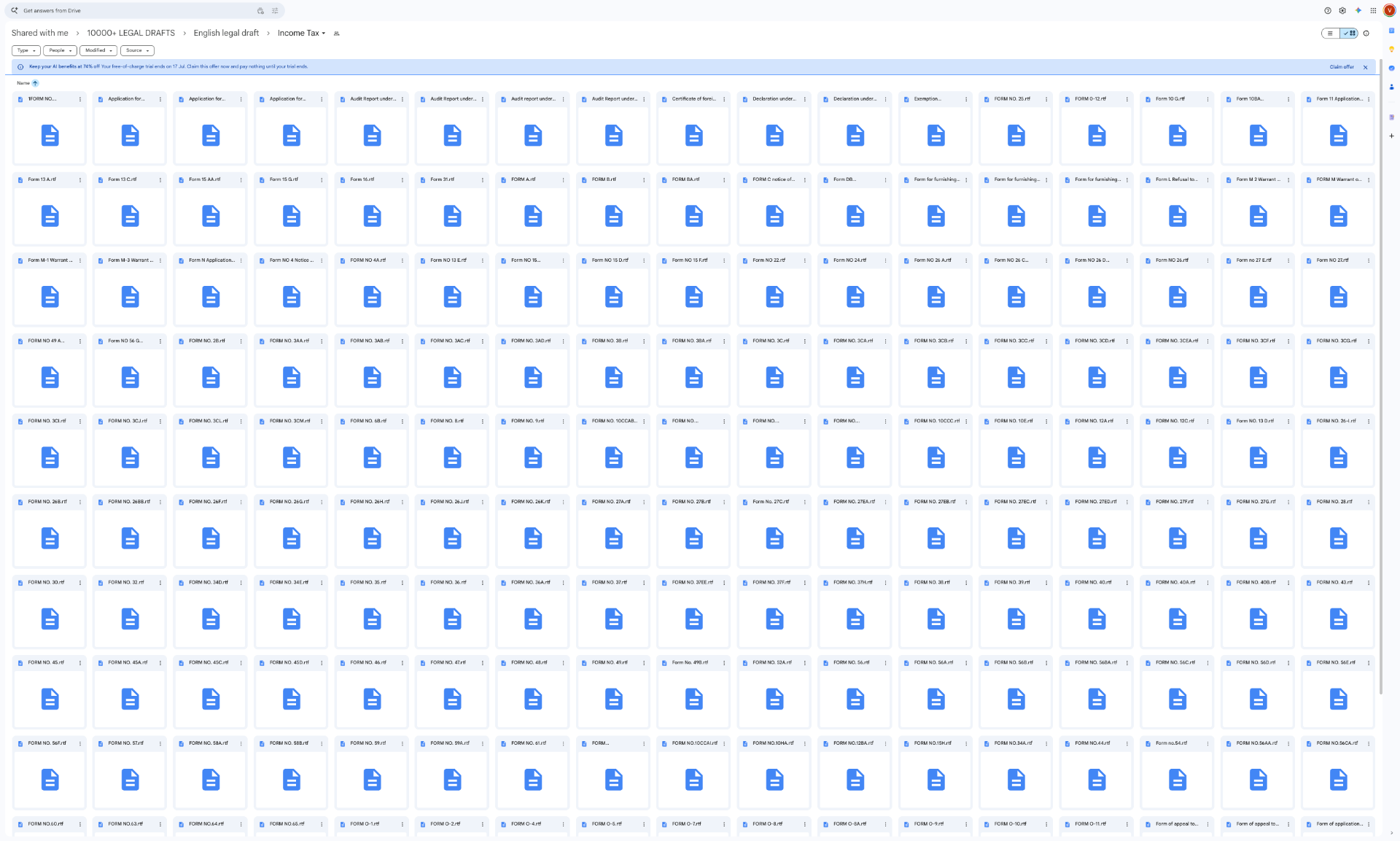Click the shared-folder people icon beside Income Tax
Image resolution: width=1400 pixels, height=841 pixels.
pos(336,34)
